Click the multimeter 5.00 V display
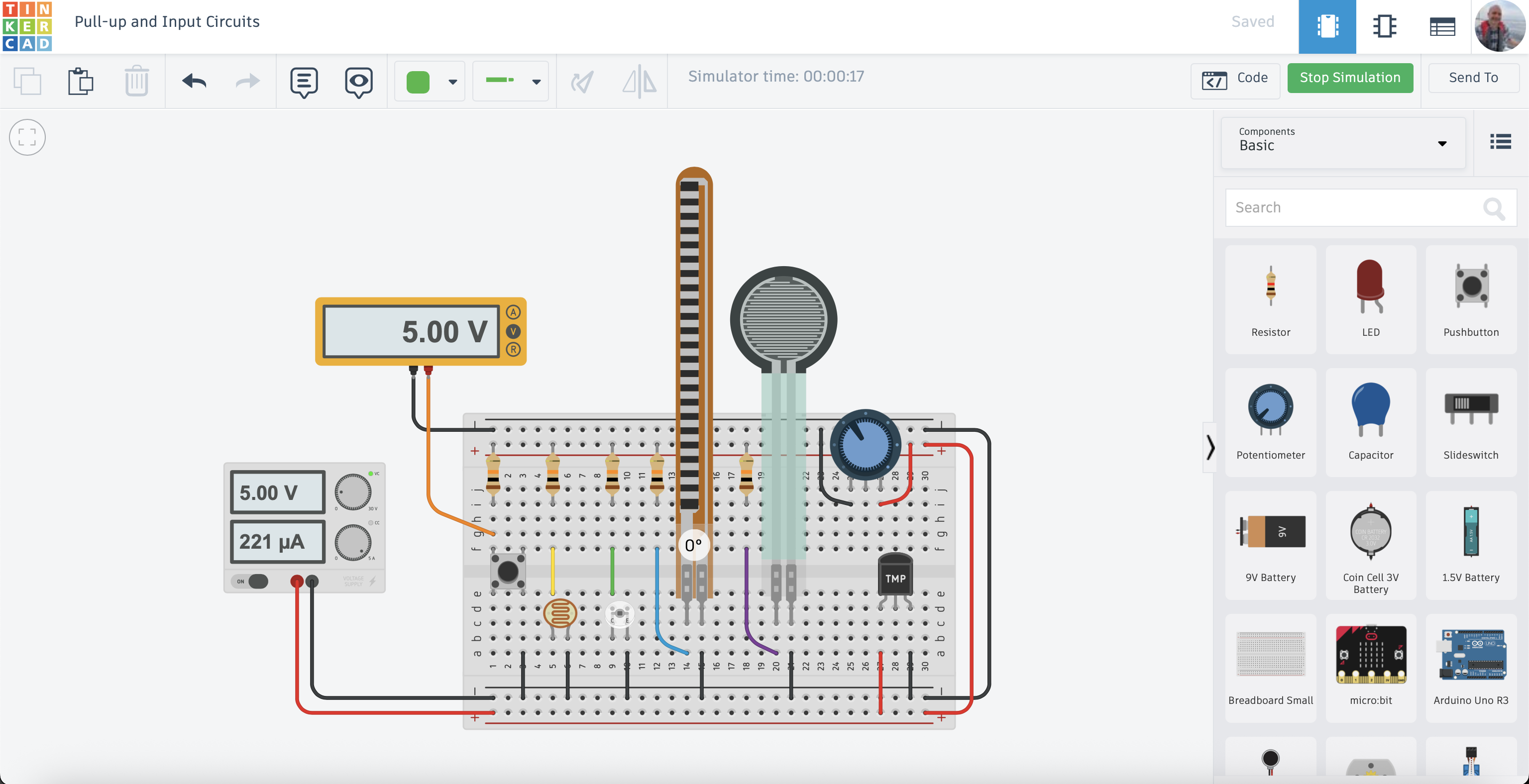 [x=411, y=331]
